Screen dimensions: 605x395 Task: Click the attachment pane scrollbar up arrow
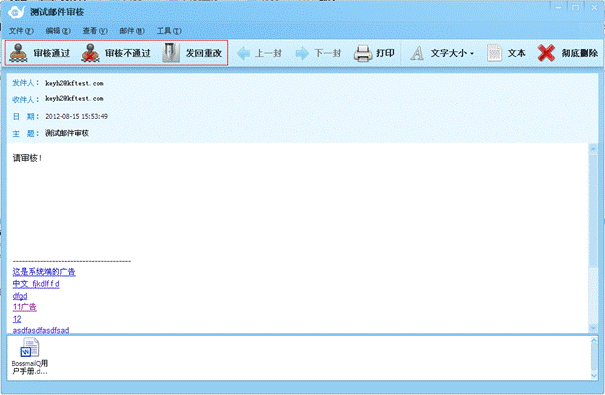pos(594,341)
